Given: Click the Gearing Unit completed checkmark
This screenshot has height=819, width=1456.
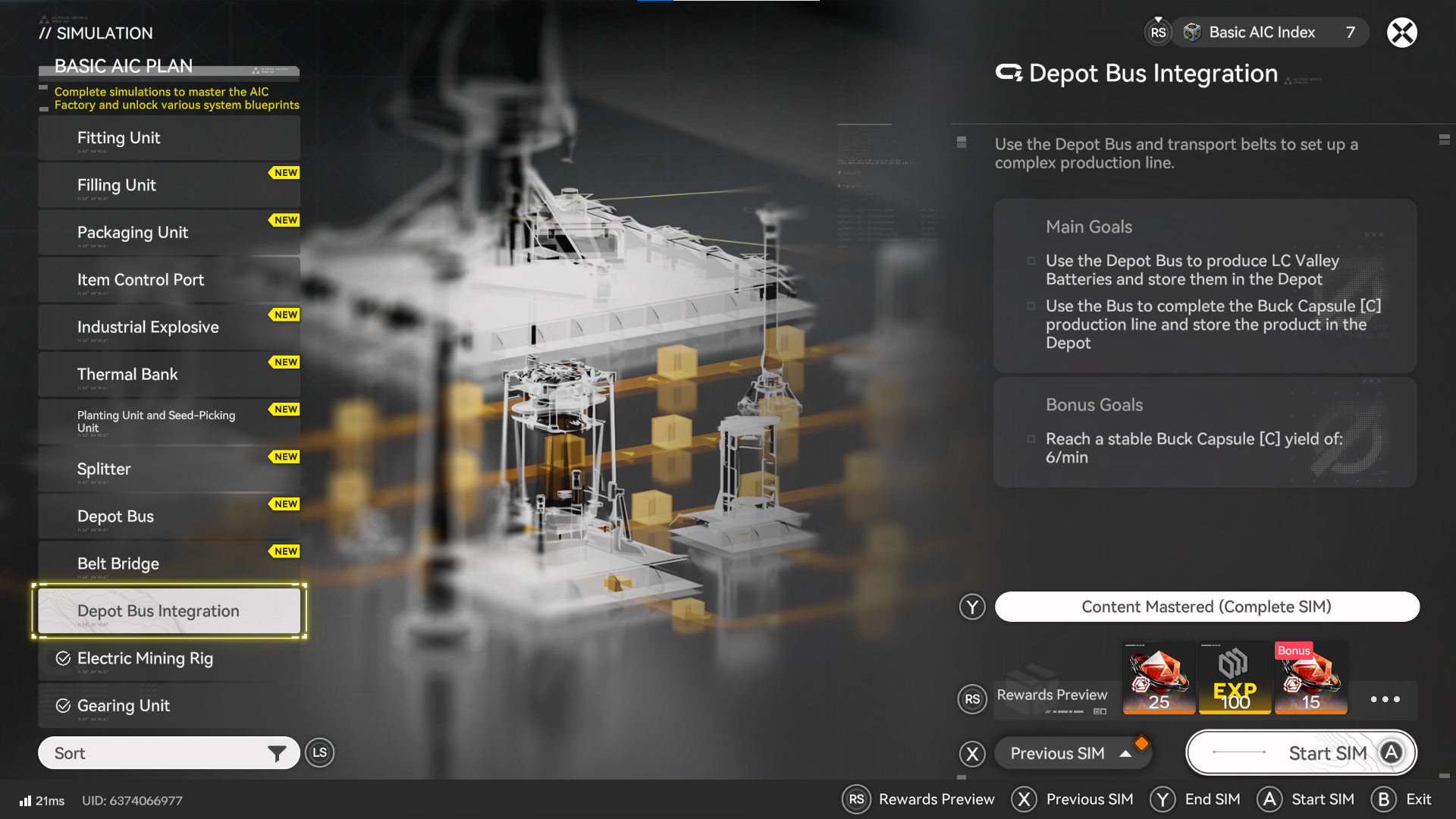Looking at the screenshot, I should 64,706.
